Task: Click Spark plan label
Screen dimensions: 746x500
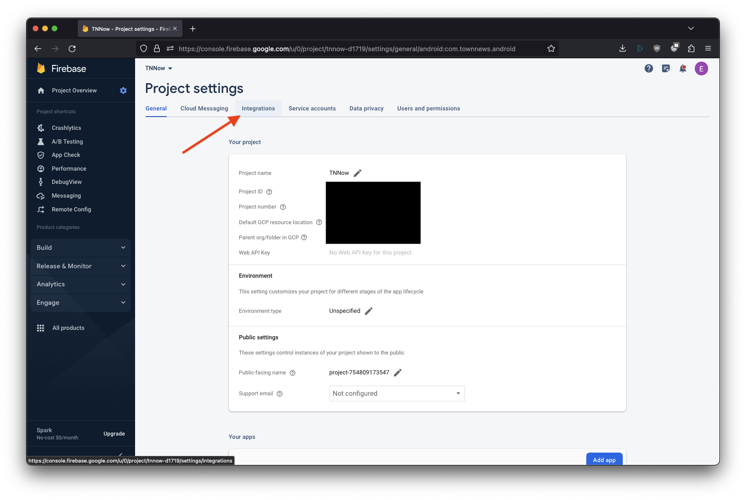Action: tap(44, 430)
